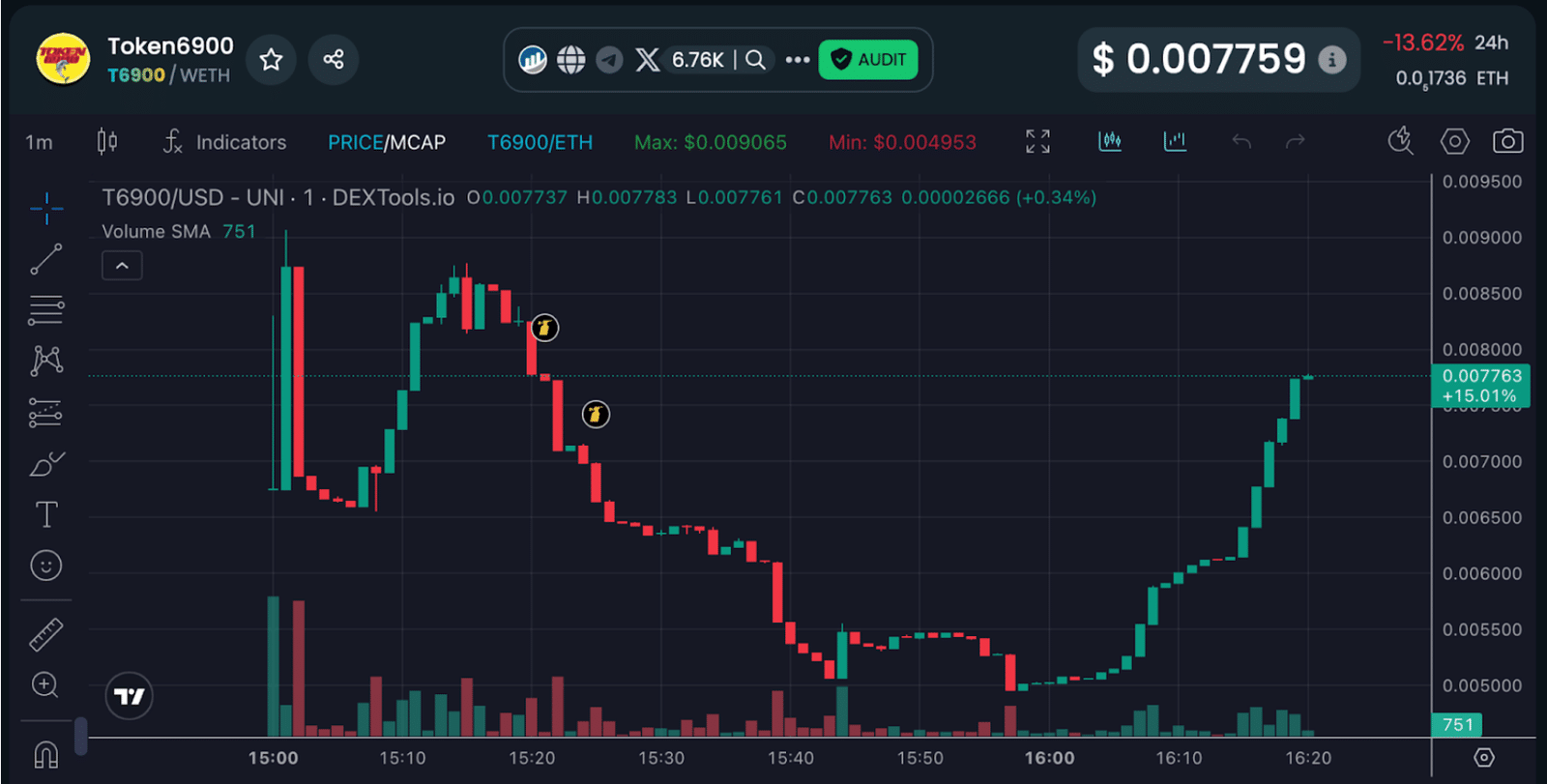
Task: Click the price info icon
Action: pos(1332,60)
